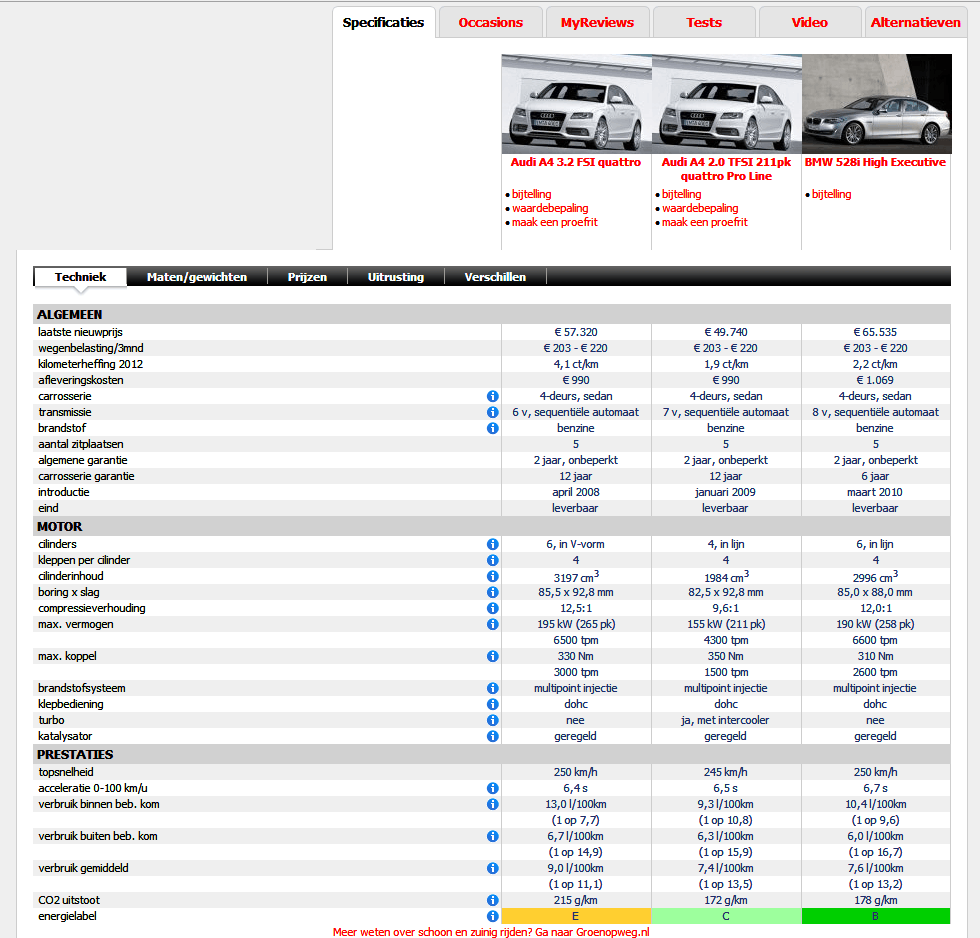Screen dimensions: 980x938
Task: Select the value 215 g/km
Action: (x=576, y=901)
